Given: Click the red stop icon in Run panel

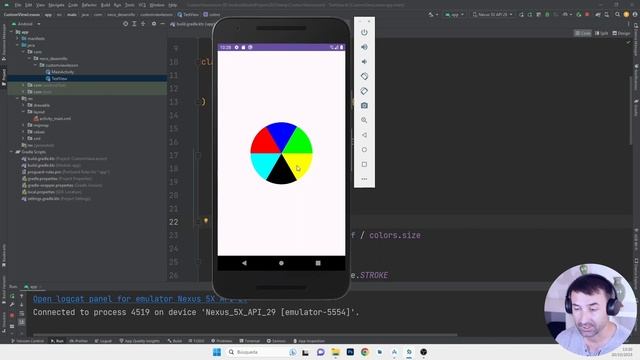Looking at the screenshot, I should (x=12, y=316).
